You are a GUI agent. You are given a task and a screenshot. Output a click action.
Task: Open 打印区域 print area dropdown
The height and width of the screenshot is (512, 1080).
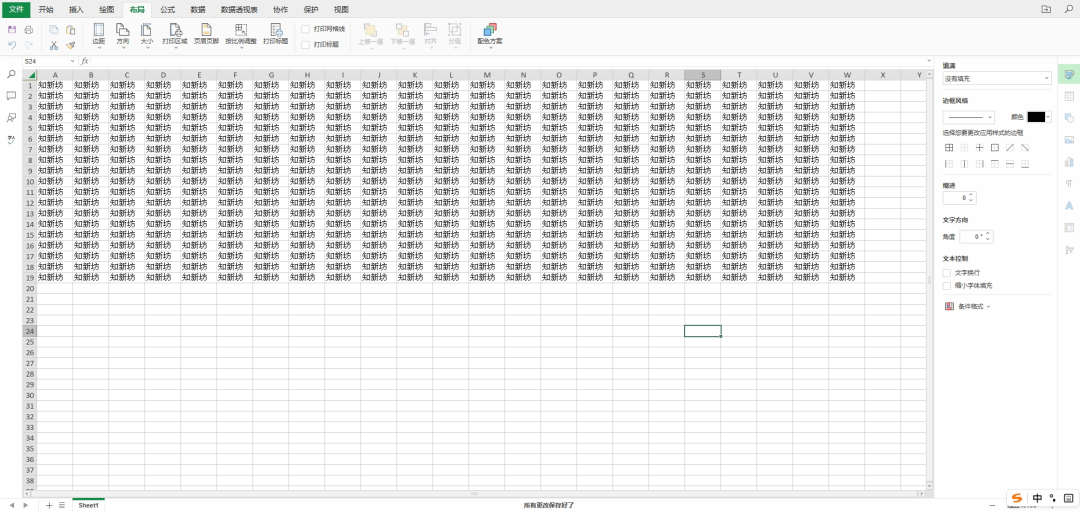175,35
